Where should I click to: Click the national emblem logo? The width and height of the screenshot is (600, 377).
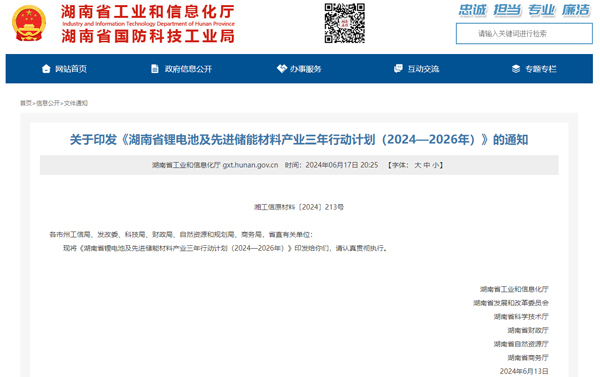coord(29,23)
